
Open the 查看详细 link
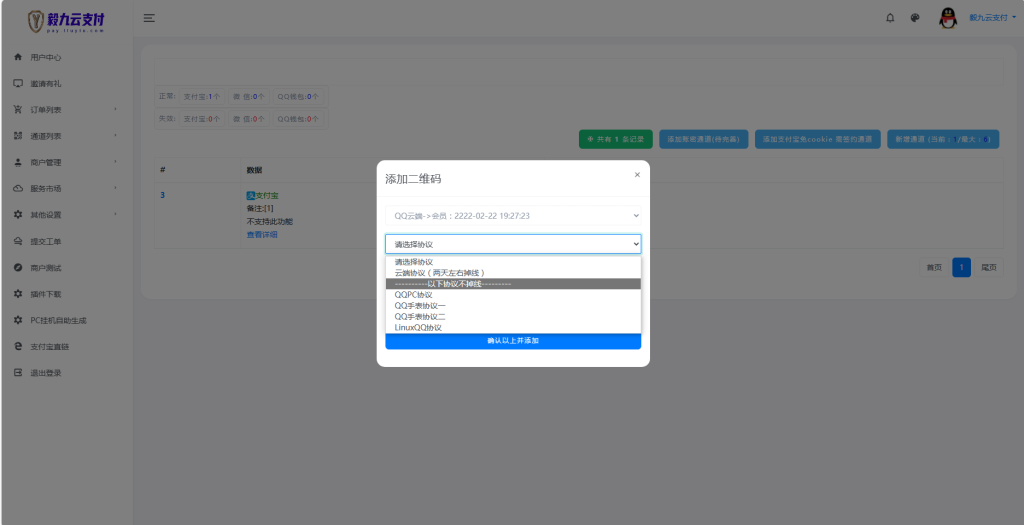(262, 234)
